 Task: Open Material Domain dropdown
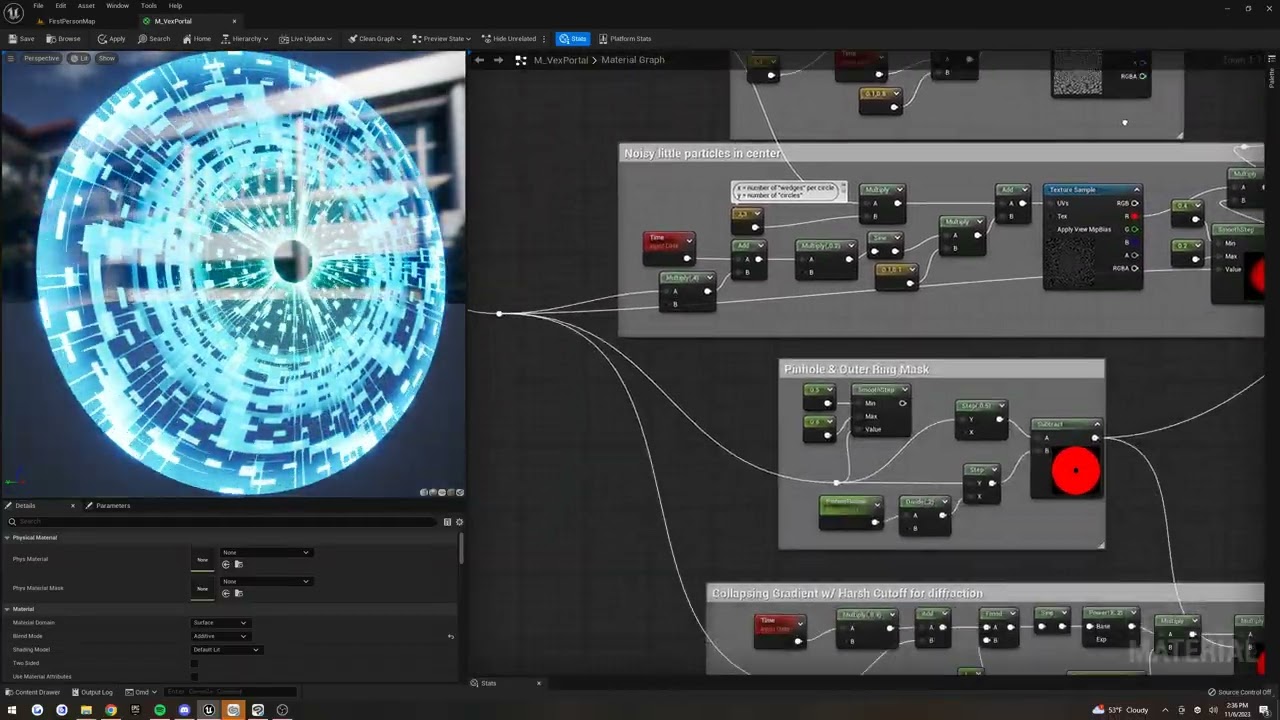pos(220,623)
